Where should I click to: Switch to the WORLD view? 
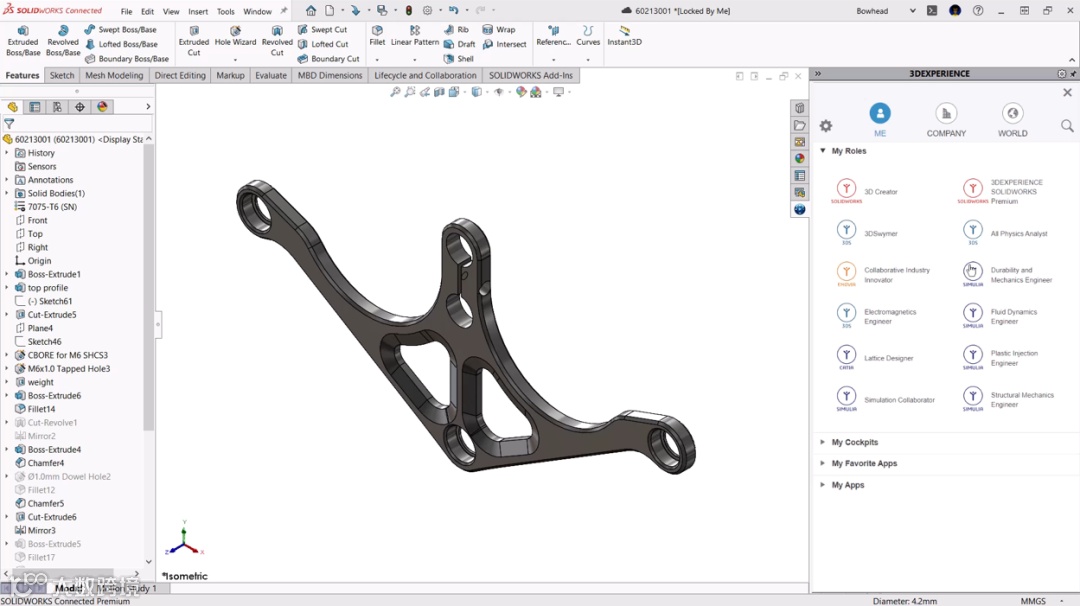[1012, 120]
